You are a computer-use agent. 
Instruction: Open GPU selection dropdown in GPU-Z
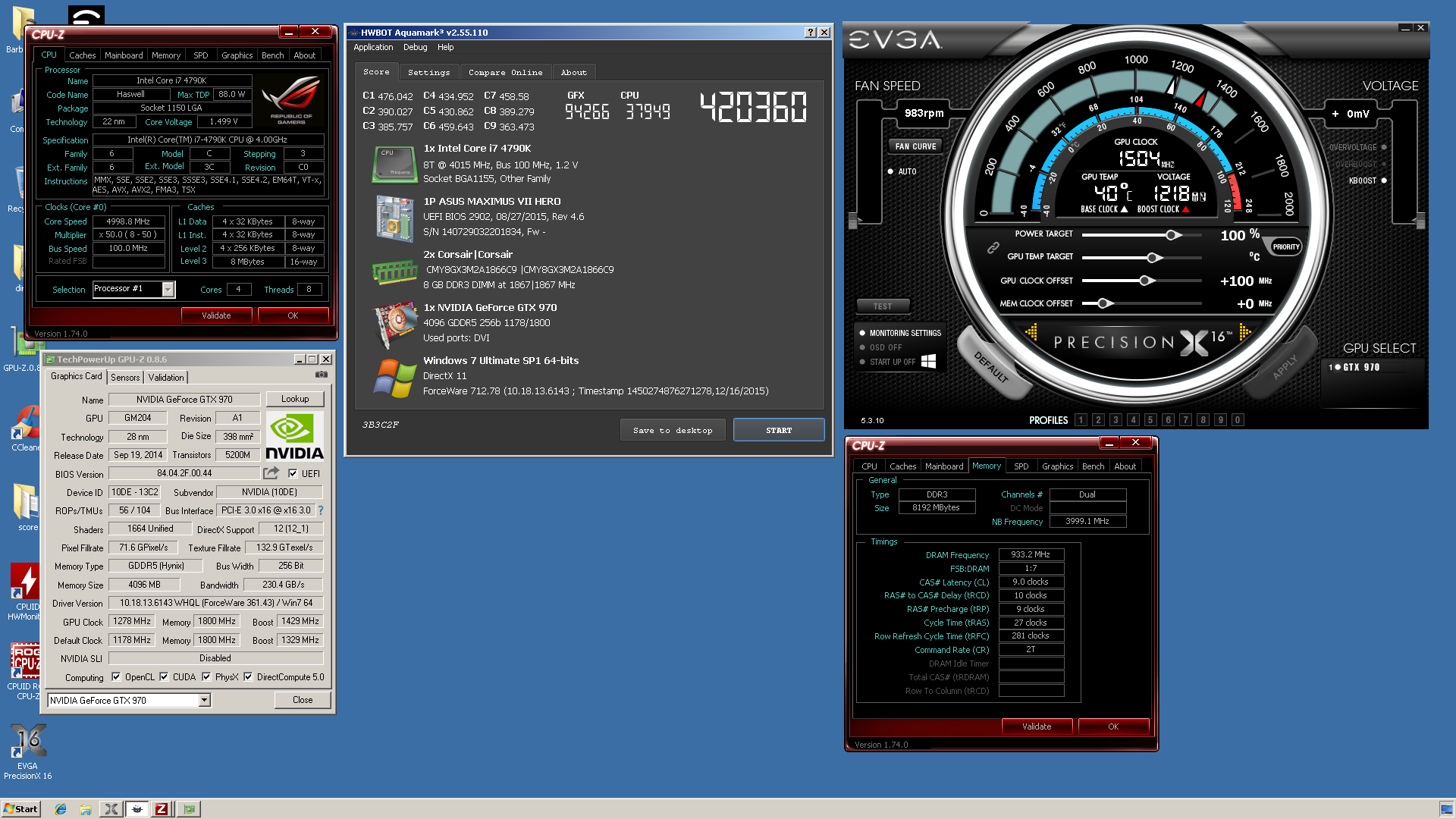tap(205, 700)
